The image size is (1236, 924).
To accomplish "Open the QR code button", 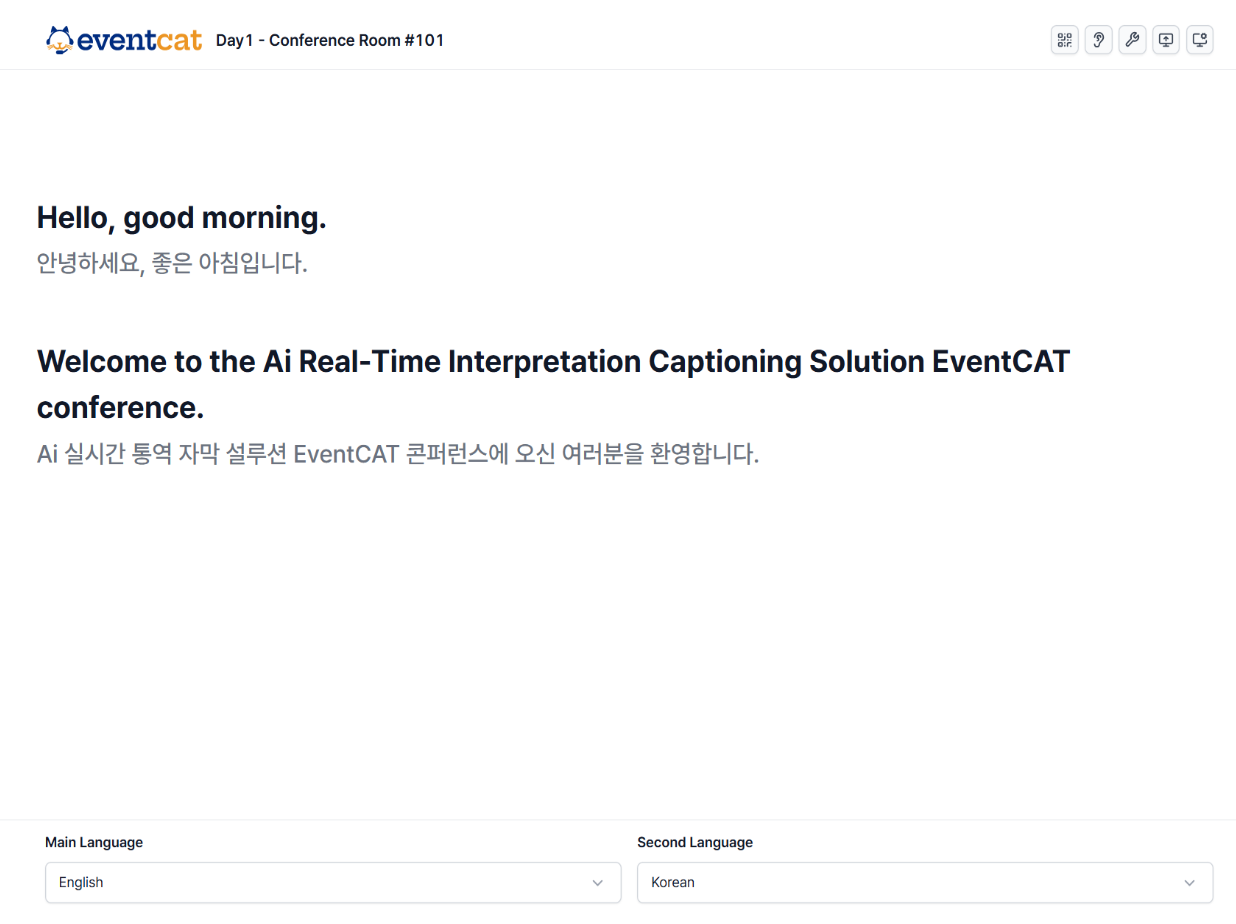I will [x=1065, y=40].
